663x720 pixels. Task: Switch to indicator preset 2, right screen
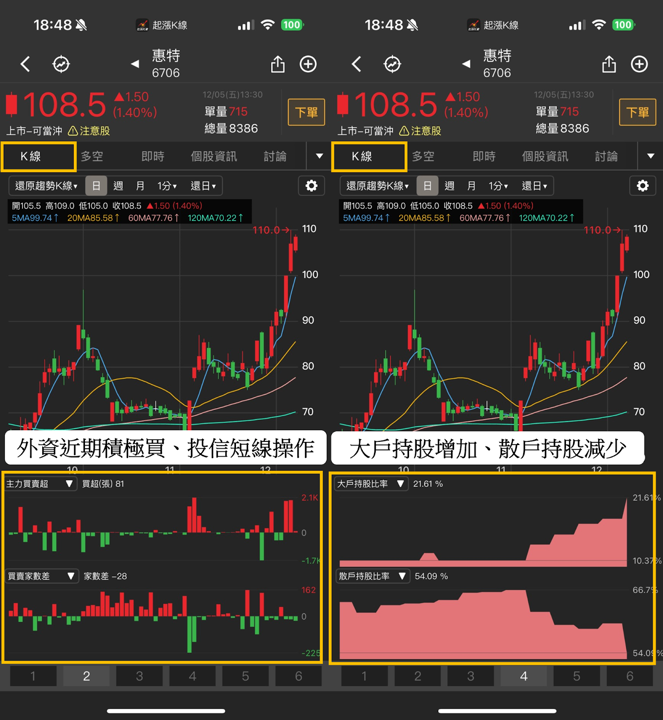[x=417, y=676]
